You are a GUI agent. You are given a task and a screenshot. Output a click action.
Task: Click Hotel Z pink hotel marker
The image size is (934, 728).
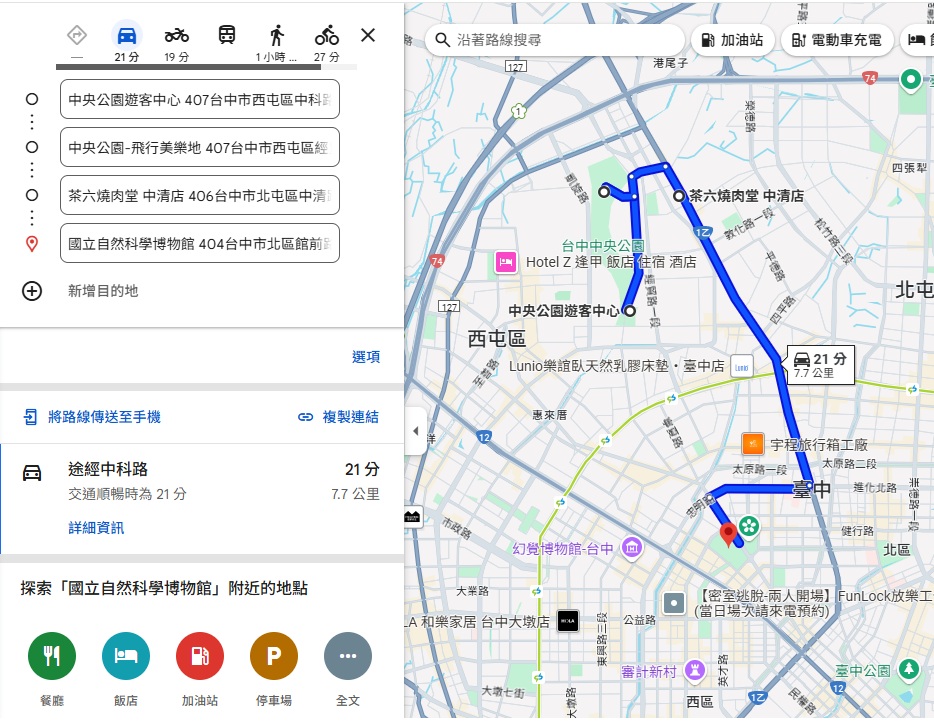[506, 262]
